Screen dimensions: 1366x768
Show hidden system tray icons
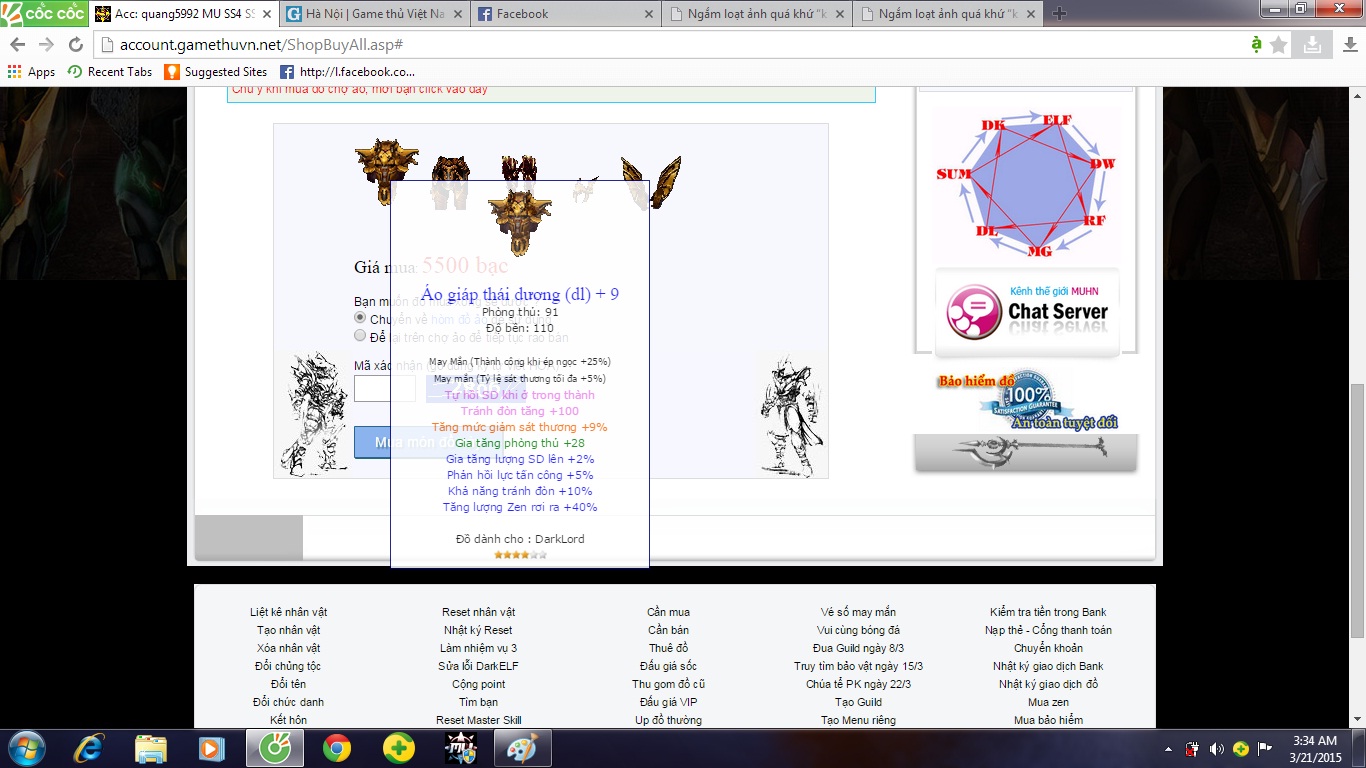[1169, 749]
